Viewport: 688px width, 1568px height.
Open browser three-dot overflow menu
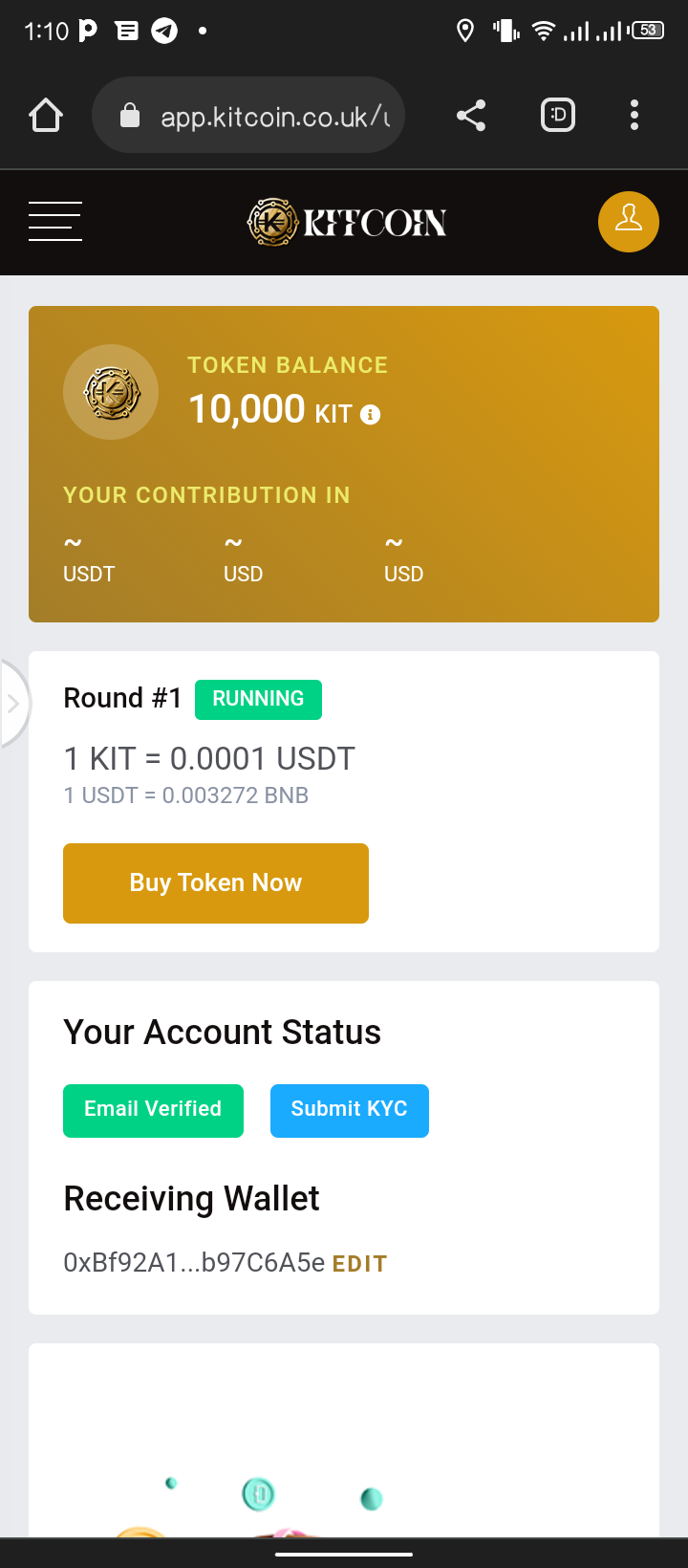pyautogui.click(x=634, y=116)
